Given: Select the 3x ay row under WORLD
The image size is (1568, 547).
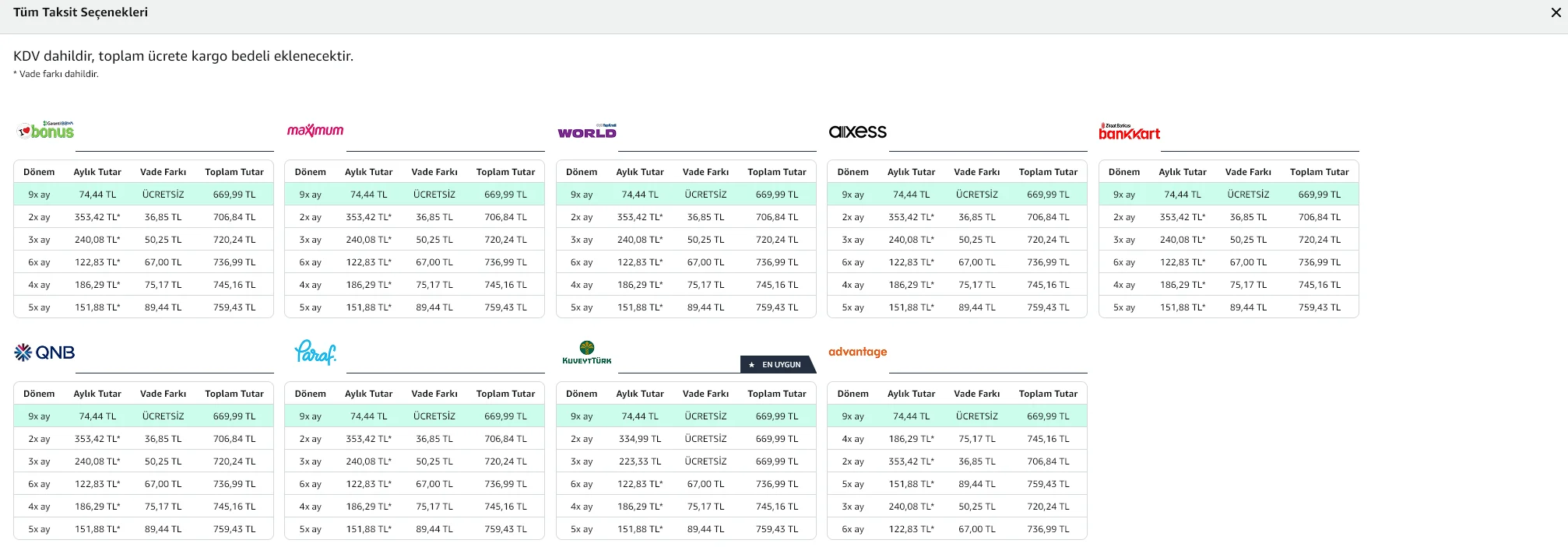Looking at the screenshot, I should tap(686, 240).
